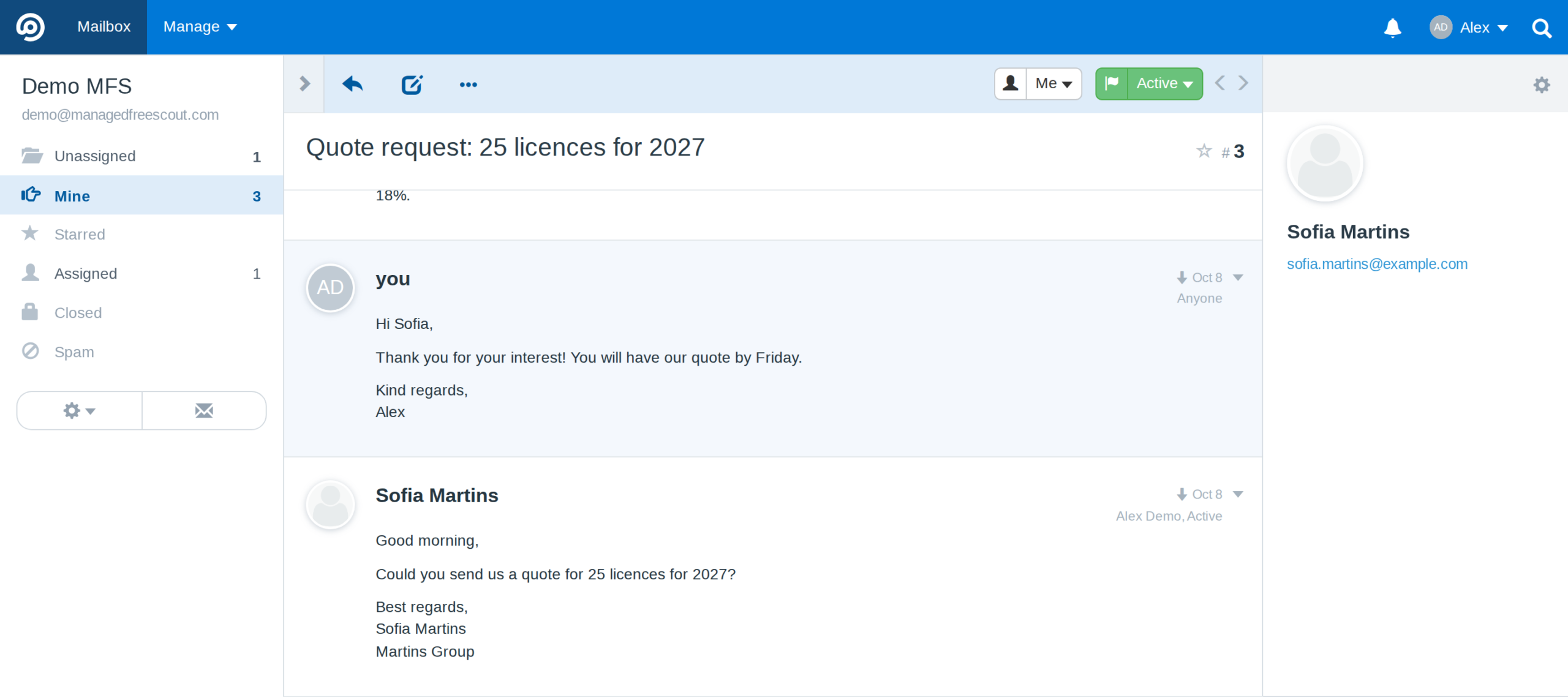This screenshot has width=1568, height=697.
Task: Click the status flag icon
Action: click(1112, 83)
